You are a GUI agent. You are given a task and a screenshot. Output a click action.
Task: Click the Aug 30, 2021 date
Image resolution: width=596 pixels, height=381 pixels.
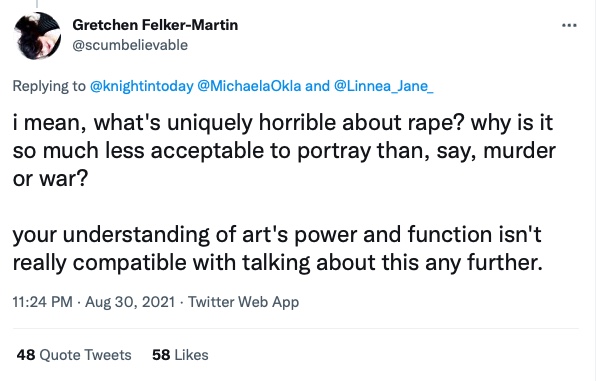click(x=130, y=302)
